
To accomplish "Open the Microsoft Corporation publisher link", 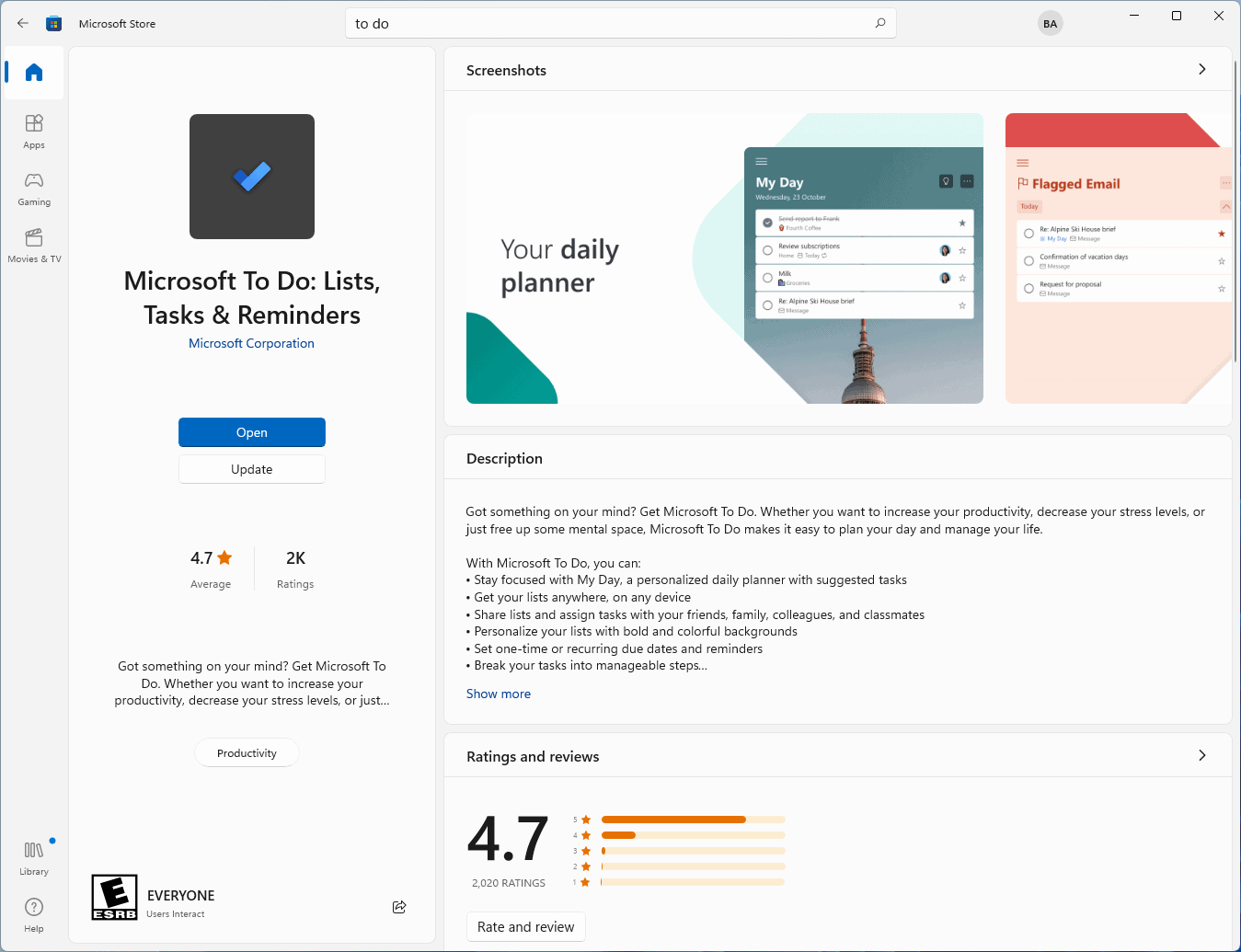I will [251, 343].
